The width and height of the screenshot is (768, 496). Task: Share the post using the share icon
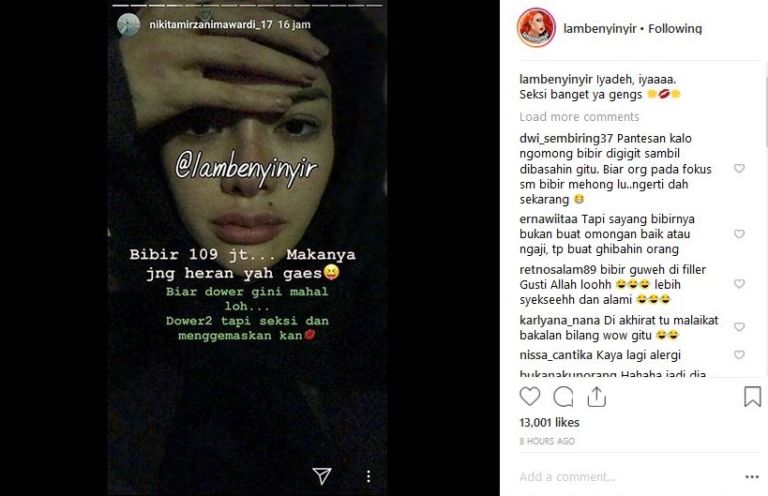click(597, 397)
